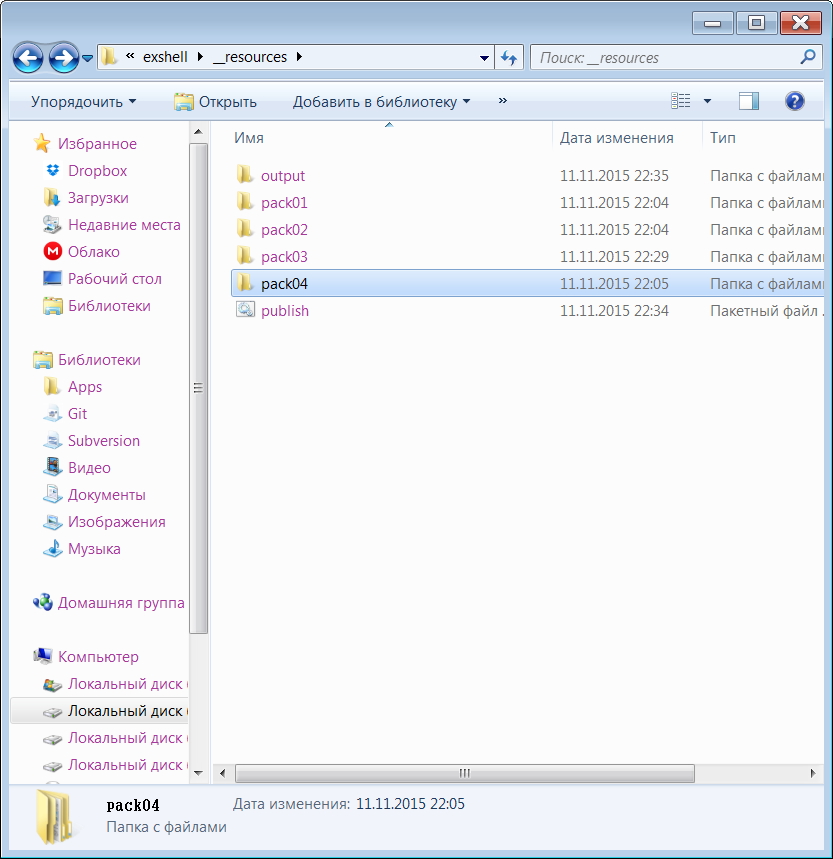The width and height of the screenshot is (833, 859).
Task: Open the Добавить в библиотеку dropdown
Action: [x=381, y=102]
